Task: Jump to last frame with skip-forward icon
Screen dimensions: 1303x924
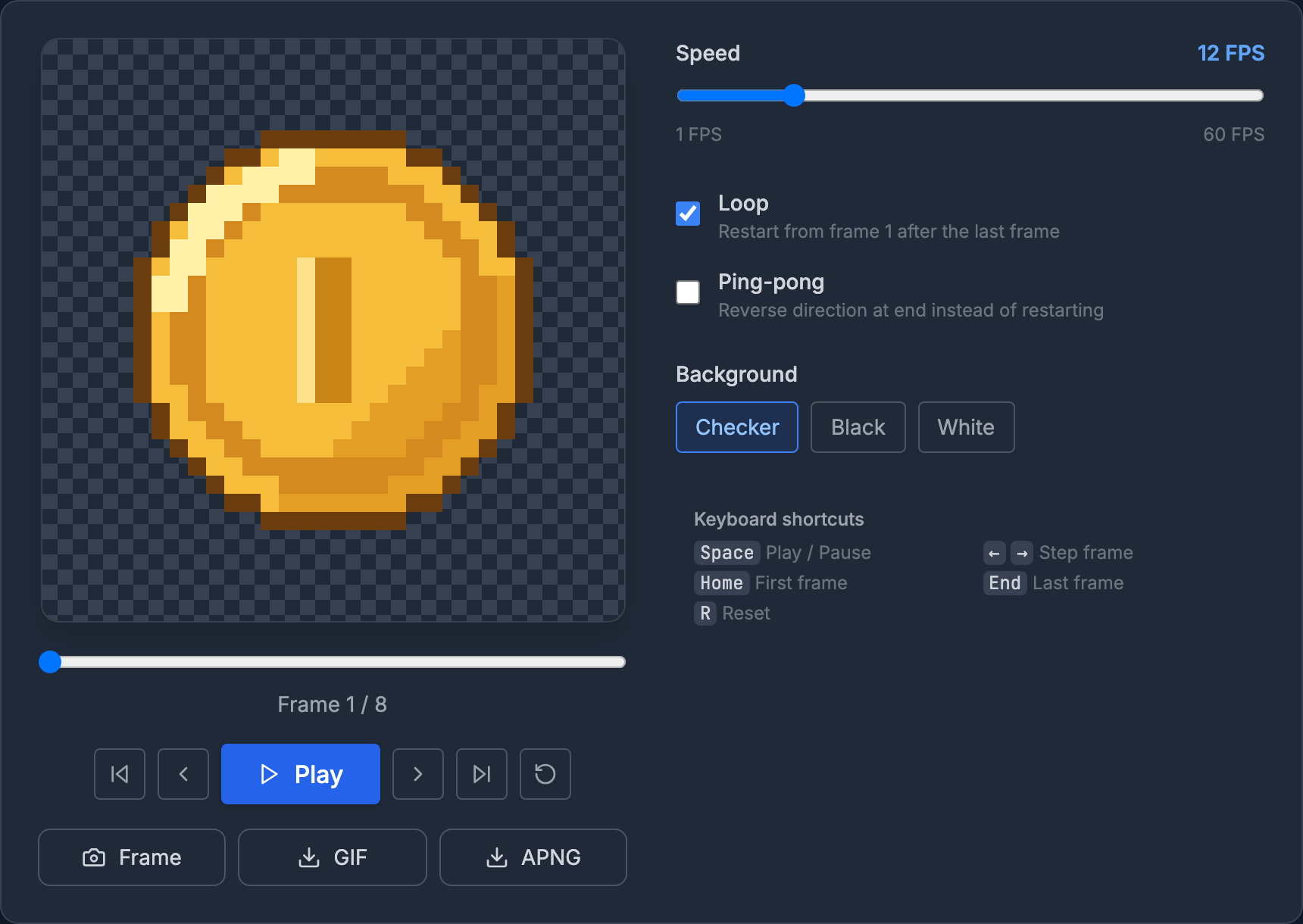Action: (x=482, y=774)
